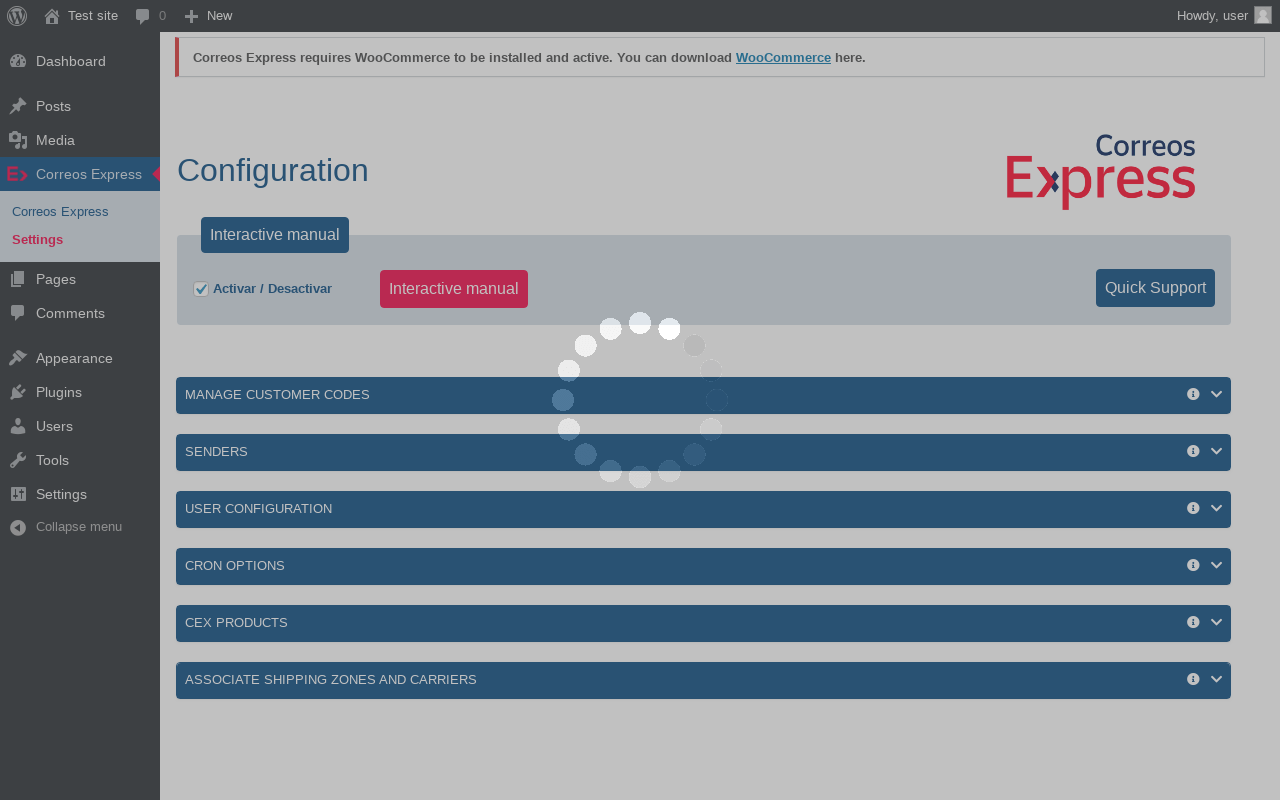Click the Test site link
Image resolution: width=1280 pixels, height=800 pixels.
(93, 16)
